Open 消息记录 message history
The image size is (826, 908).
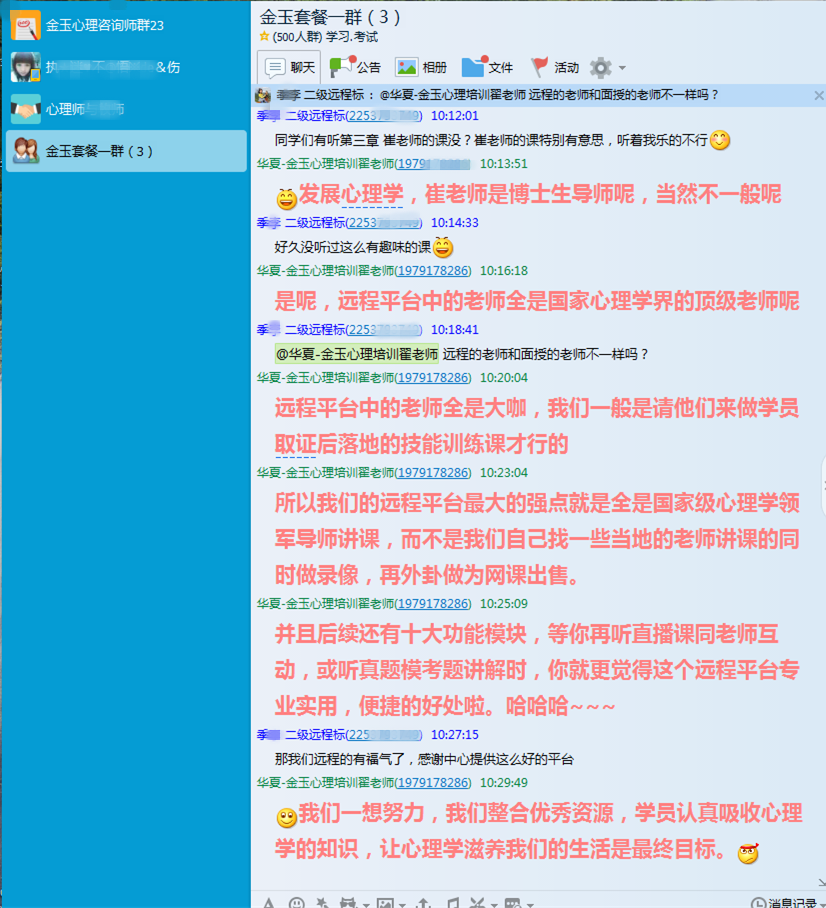(786, 902)
